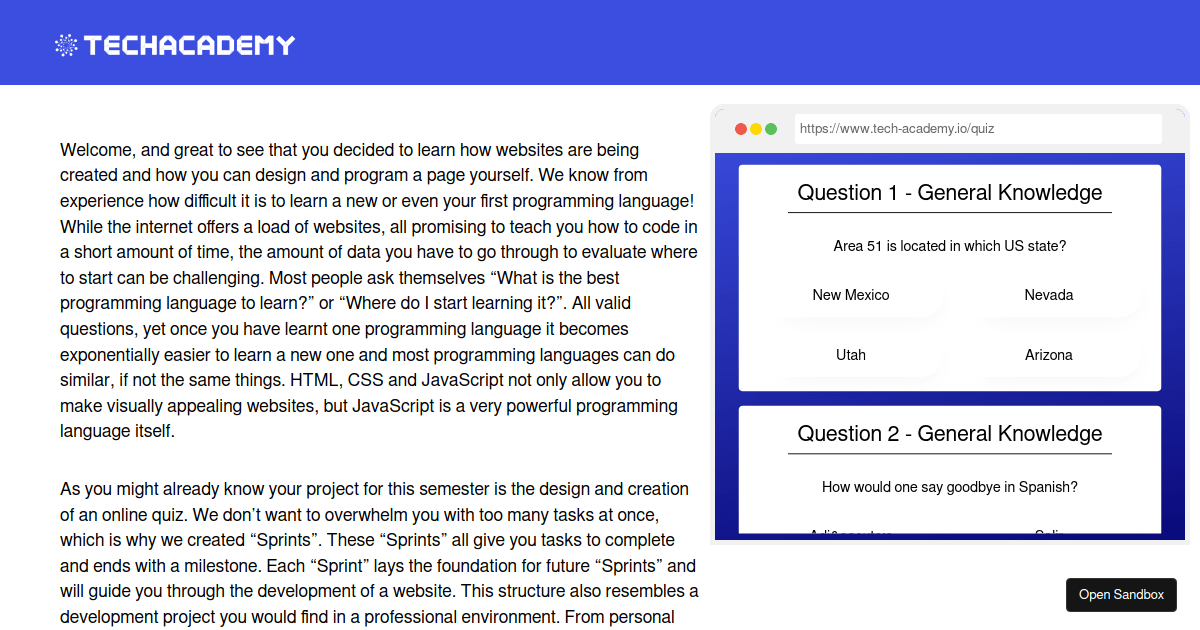Click the TechAcademy snowflake logo icon
This screenshot has width=1200, height=630.
tap(66, 43)
